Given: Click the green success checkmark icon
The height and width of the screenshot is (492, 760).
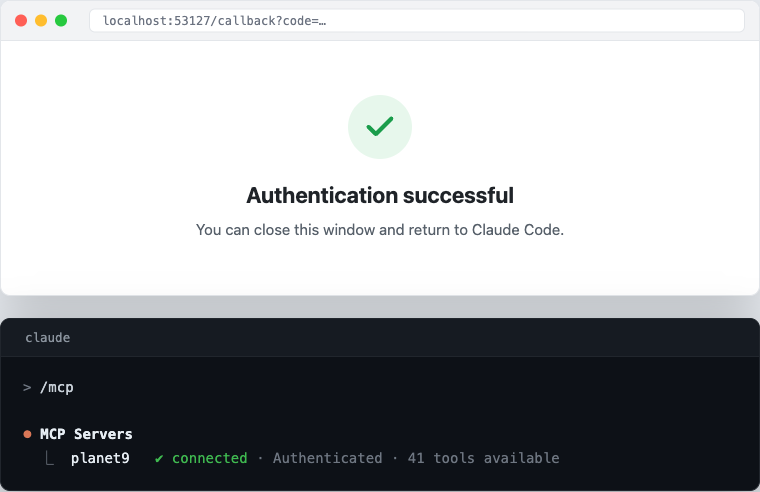Looking at the screenshot, I should point(380,127).
